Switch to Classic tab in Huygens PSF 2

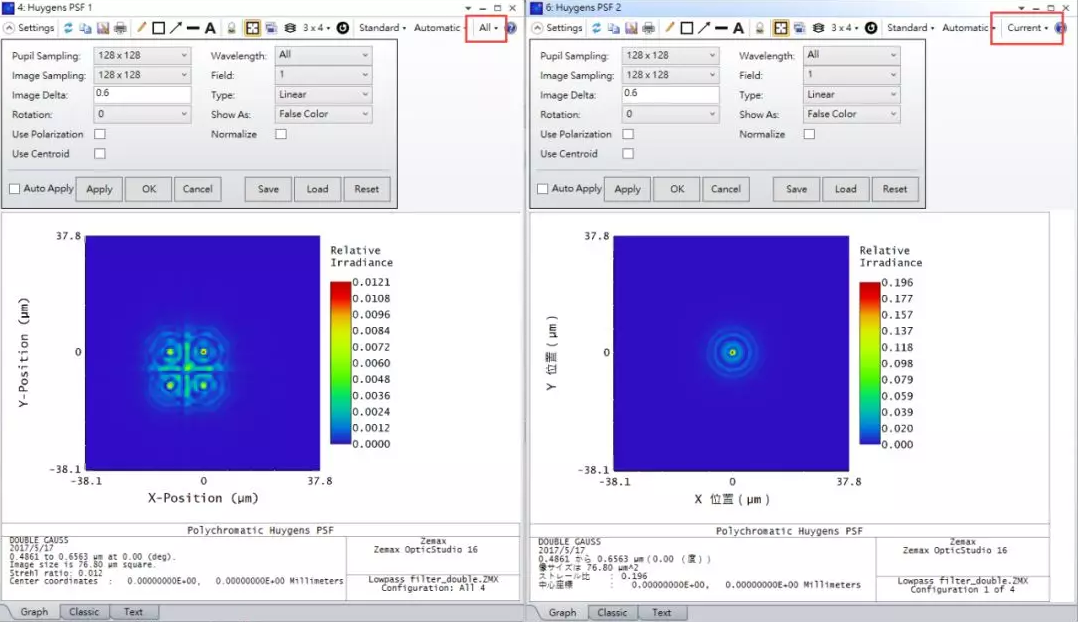pos(612,612)
